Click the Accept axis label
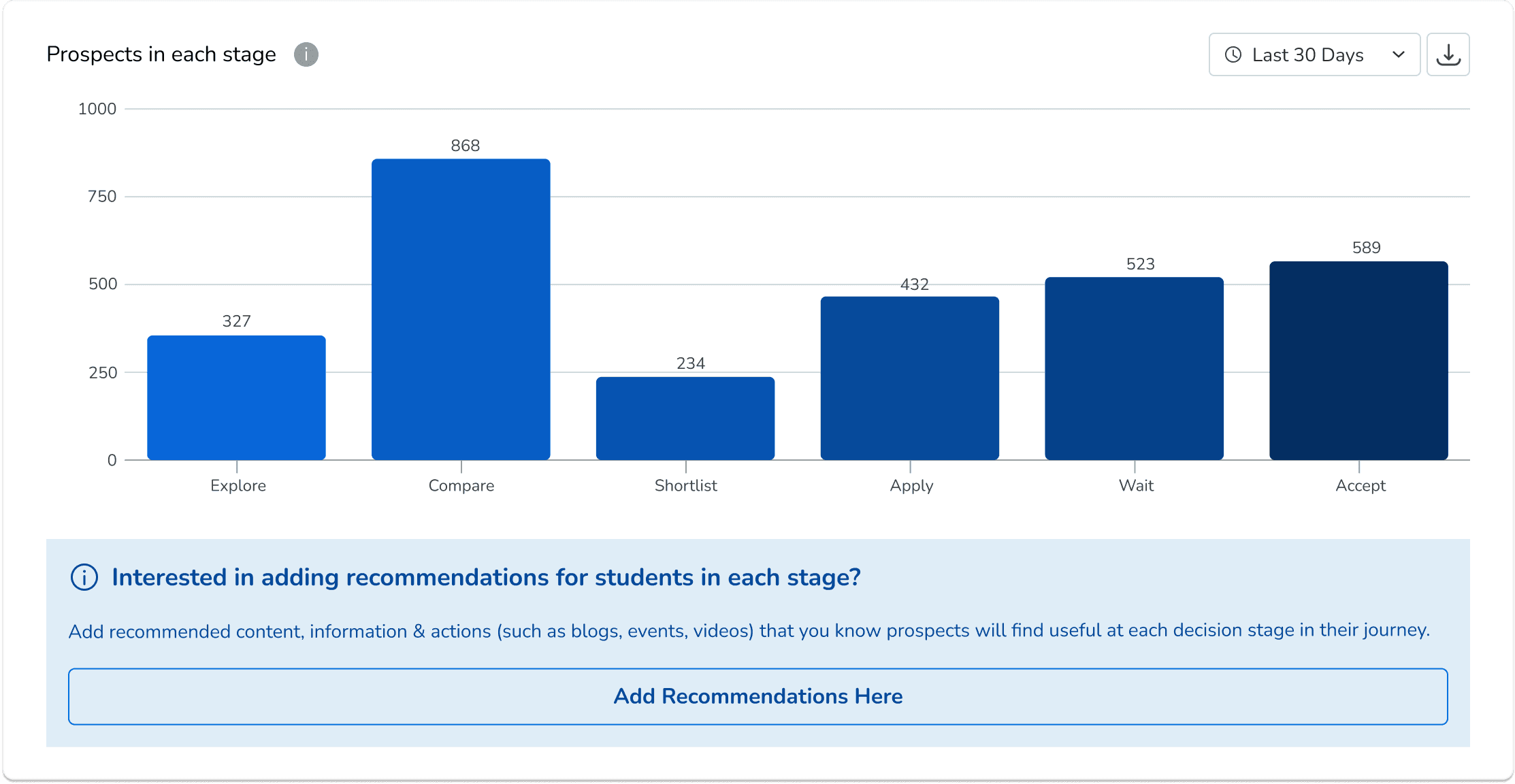This screenshot has height=784, width=1515. pyautogui.click(x=1361, y=486)
